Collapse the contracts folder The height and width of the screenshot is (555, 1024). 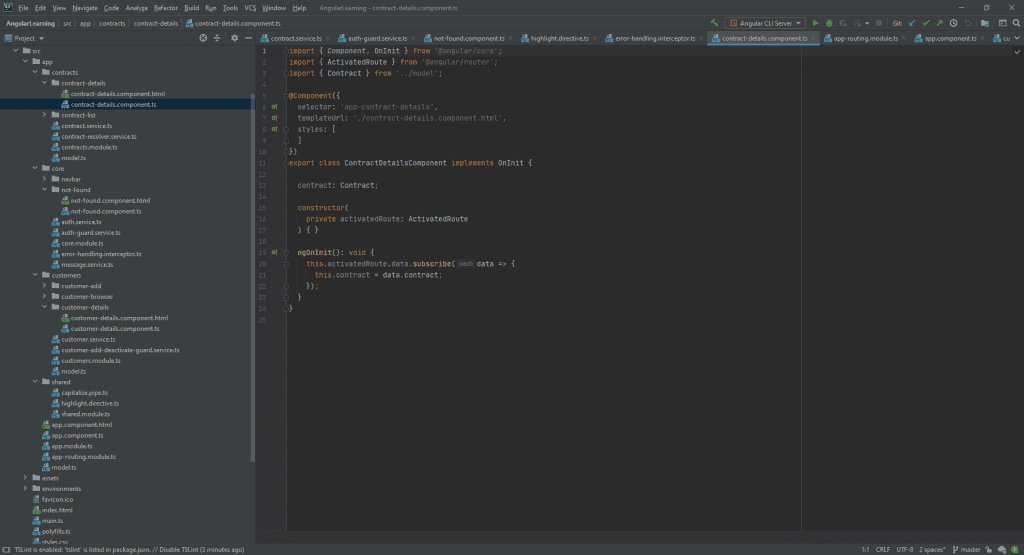click(x=35, y=72)
